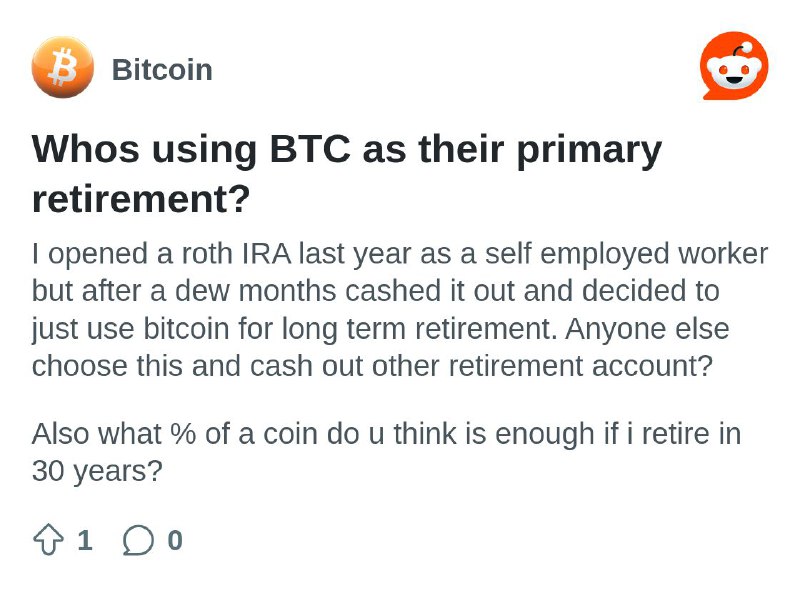The width and height of the screenshot is (800, 593).
Task: Open the Reddit Snoo logo
Action: coord(734,66)
